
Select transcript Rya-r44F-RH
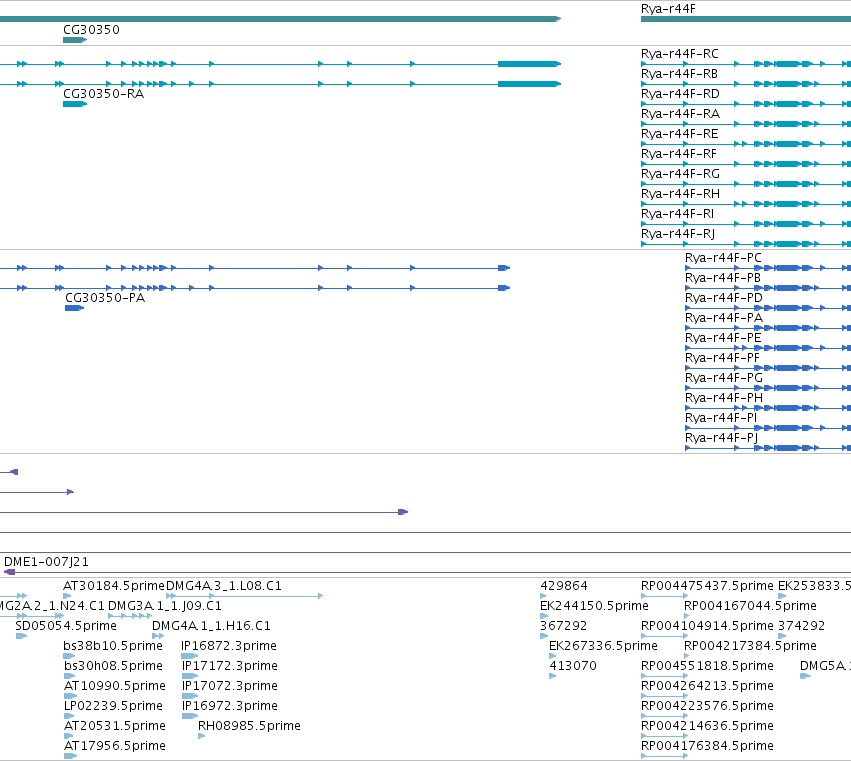point(680,194)
